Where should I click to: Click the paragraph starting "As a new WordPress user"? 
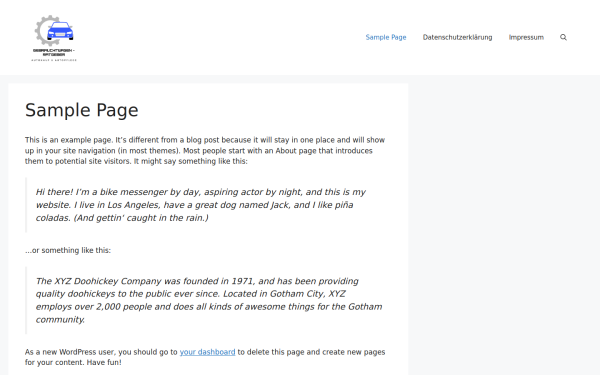205,357
